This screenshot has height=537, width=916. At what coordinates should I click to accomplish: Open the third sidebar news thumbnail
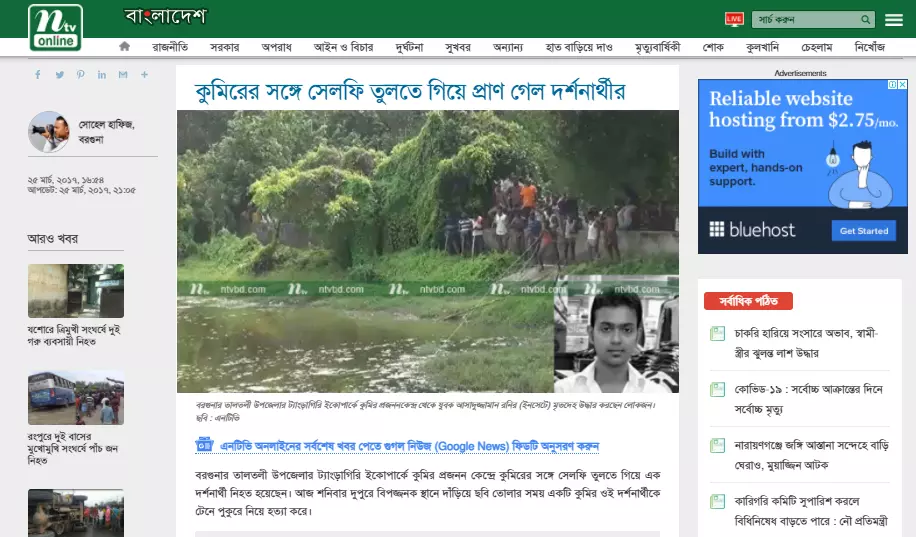[76, 513]
